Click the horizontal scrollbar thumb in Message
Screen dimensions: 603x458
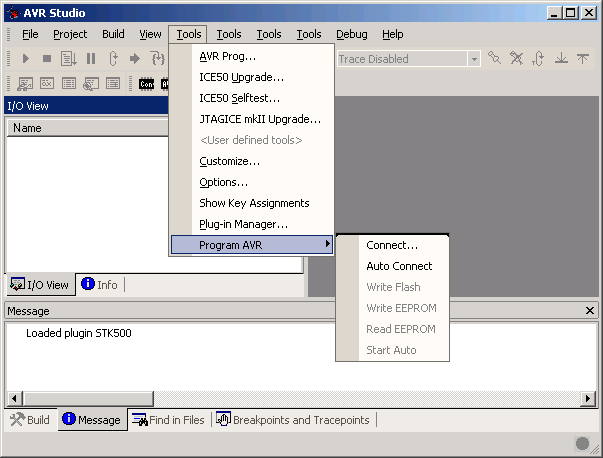click(x=88, y=398)
